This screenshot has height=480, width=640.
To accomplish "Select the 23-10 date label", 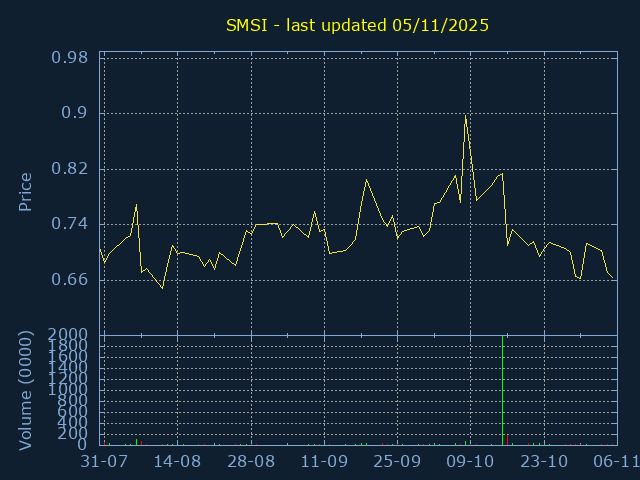I will click(544, 462).
